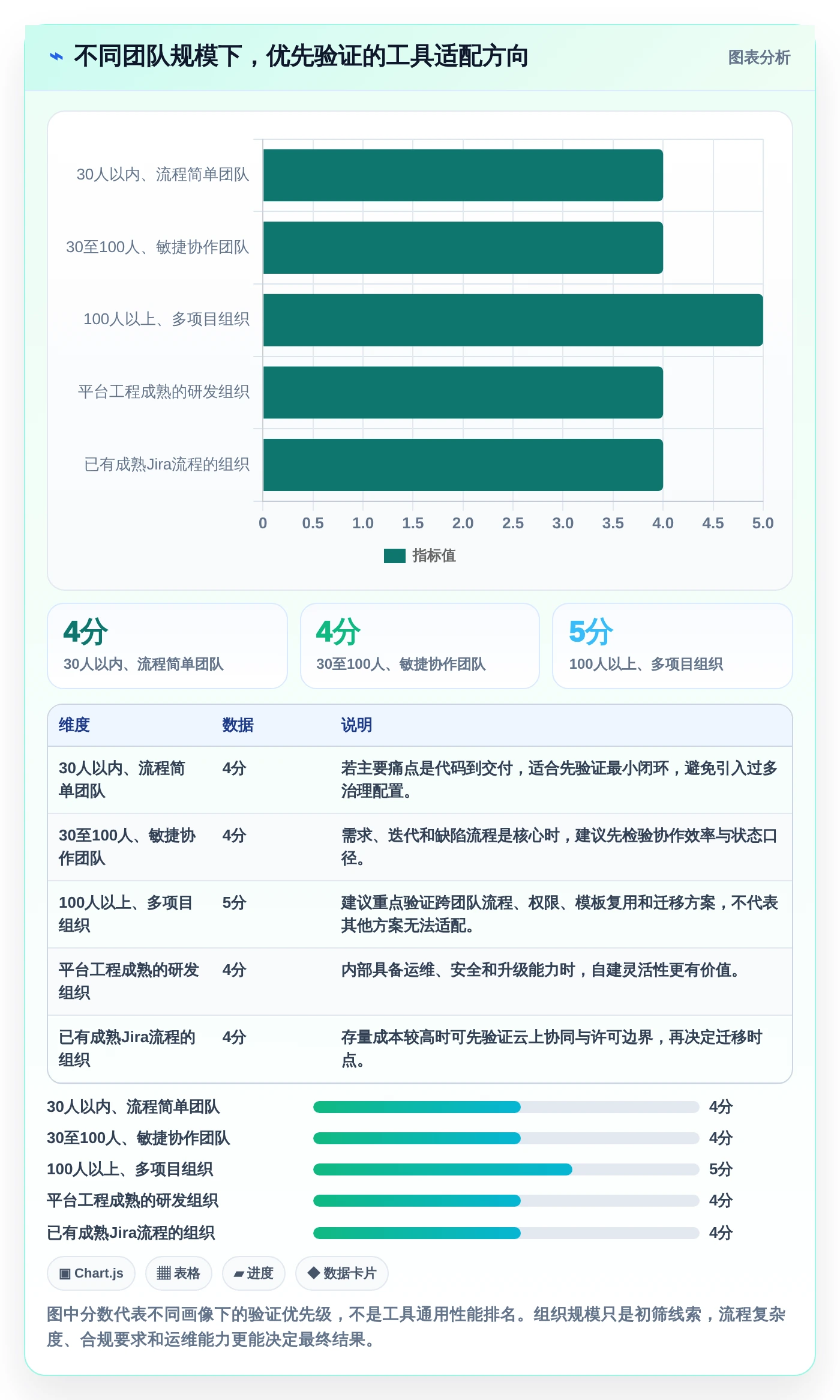Click table cell 100人以上、多项目组织
This screenshot has height=1400, width=840.
pos(130,914)
